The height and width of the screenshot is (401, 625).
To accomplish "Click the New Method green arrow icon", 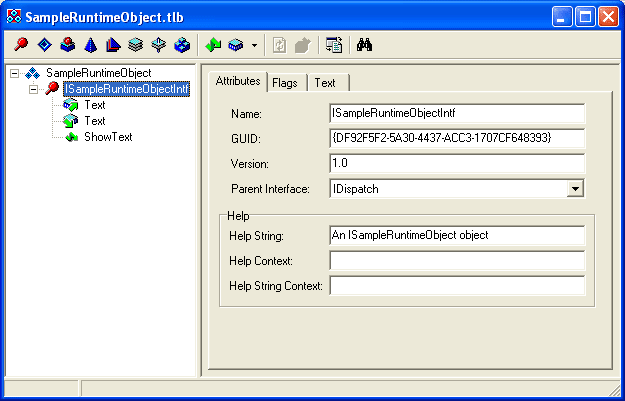I will 212,45.
